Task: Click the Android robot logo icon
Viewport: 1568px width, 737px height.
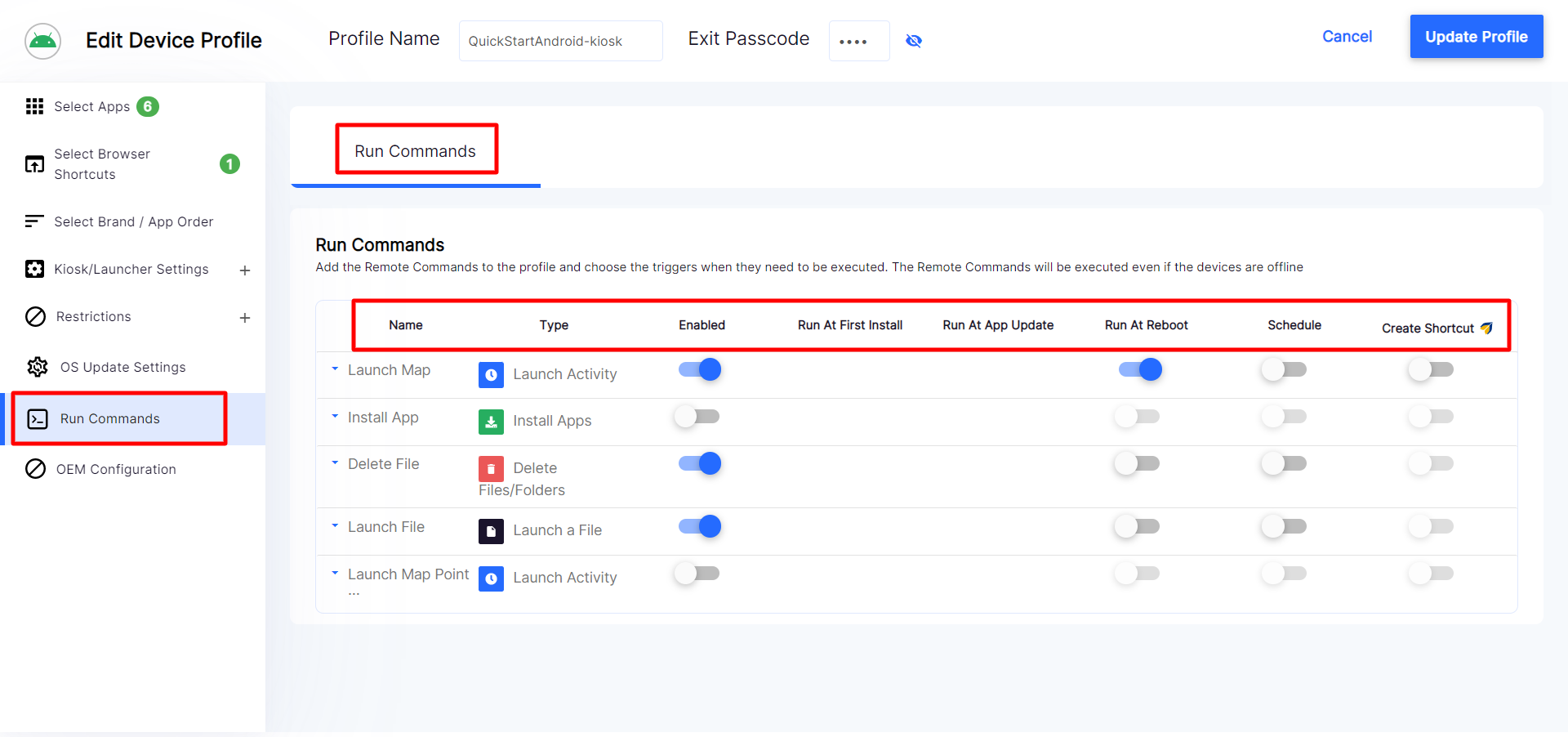Action: 42,41
